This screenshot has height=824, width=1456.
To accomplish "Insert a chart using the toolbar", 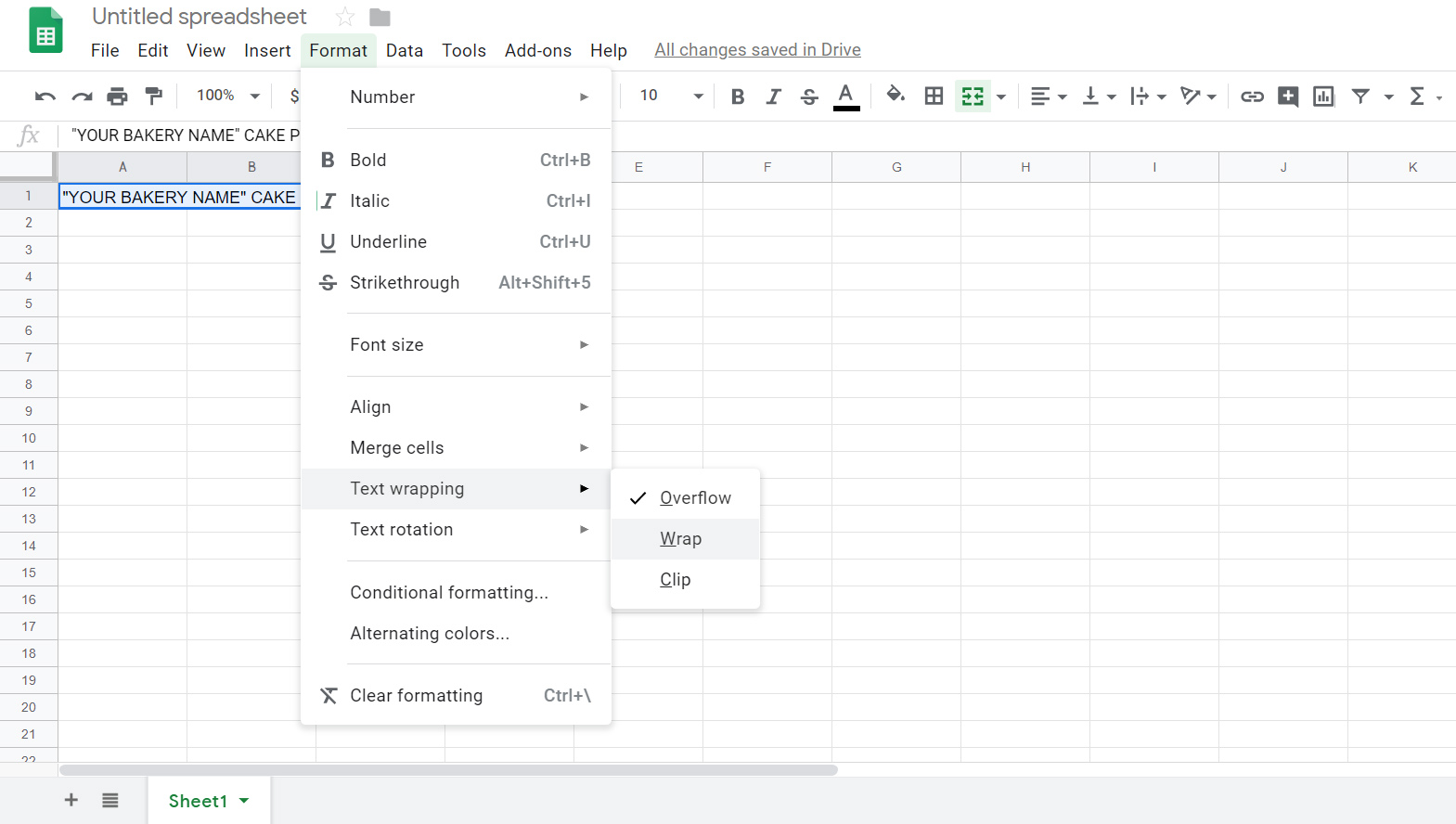I will 1323,96.
